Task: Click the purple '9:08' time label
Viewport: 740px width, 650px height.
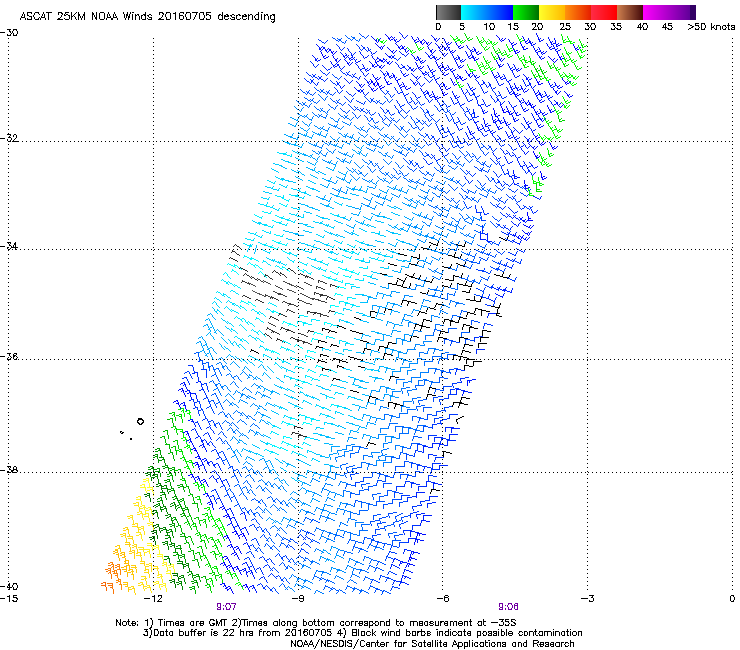Action: [x=509, y=607]
